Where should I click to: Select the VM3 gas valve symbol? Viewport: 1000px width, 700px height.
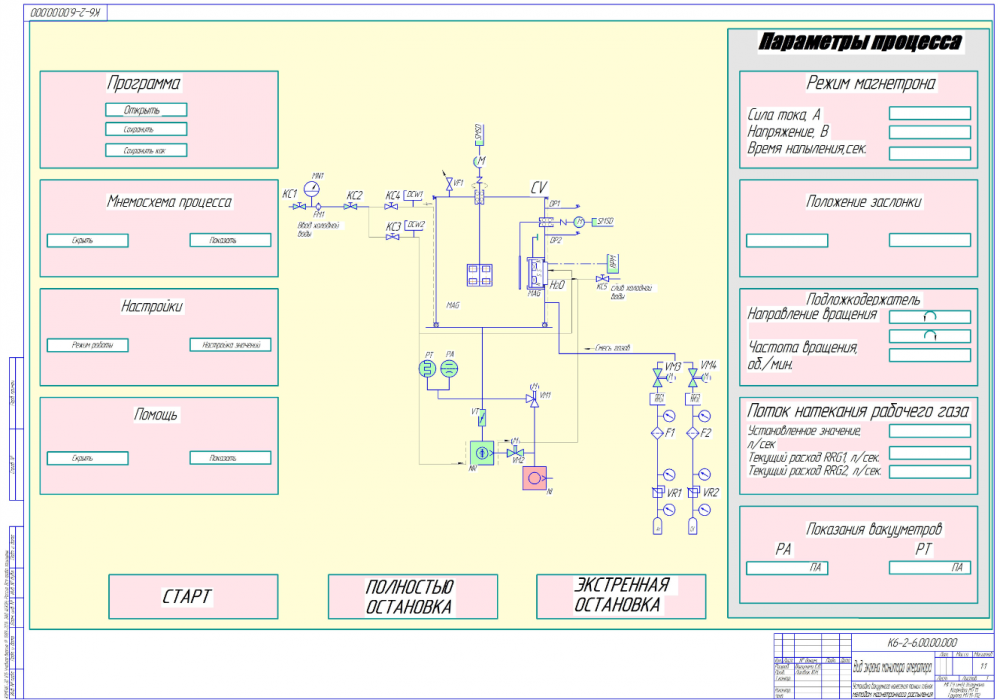pyautogui.click(x=659, y=375)
